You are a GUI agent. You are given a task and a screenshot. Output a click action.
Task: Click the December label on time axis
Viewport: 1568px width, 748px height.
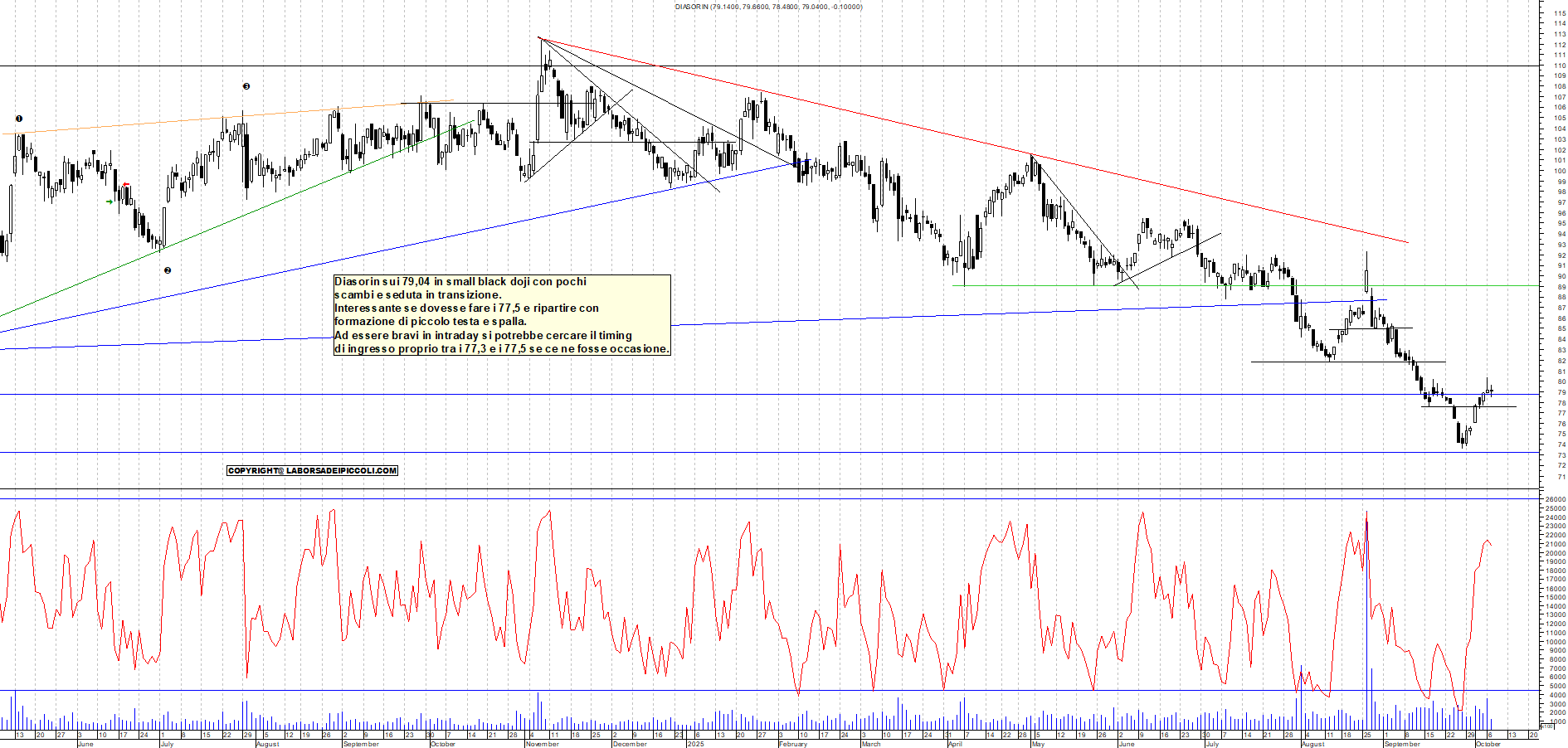pyautogui.click(x=629, y=744)
